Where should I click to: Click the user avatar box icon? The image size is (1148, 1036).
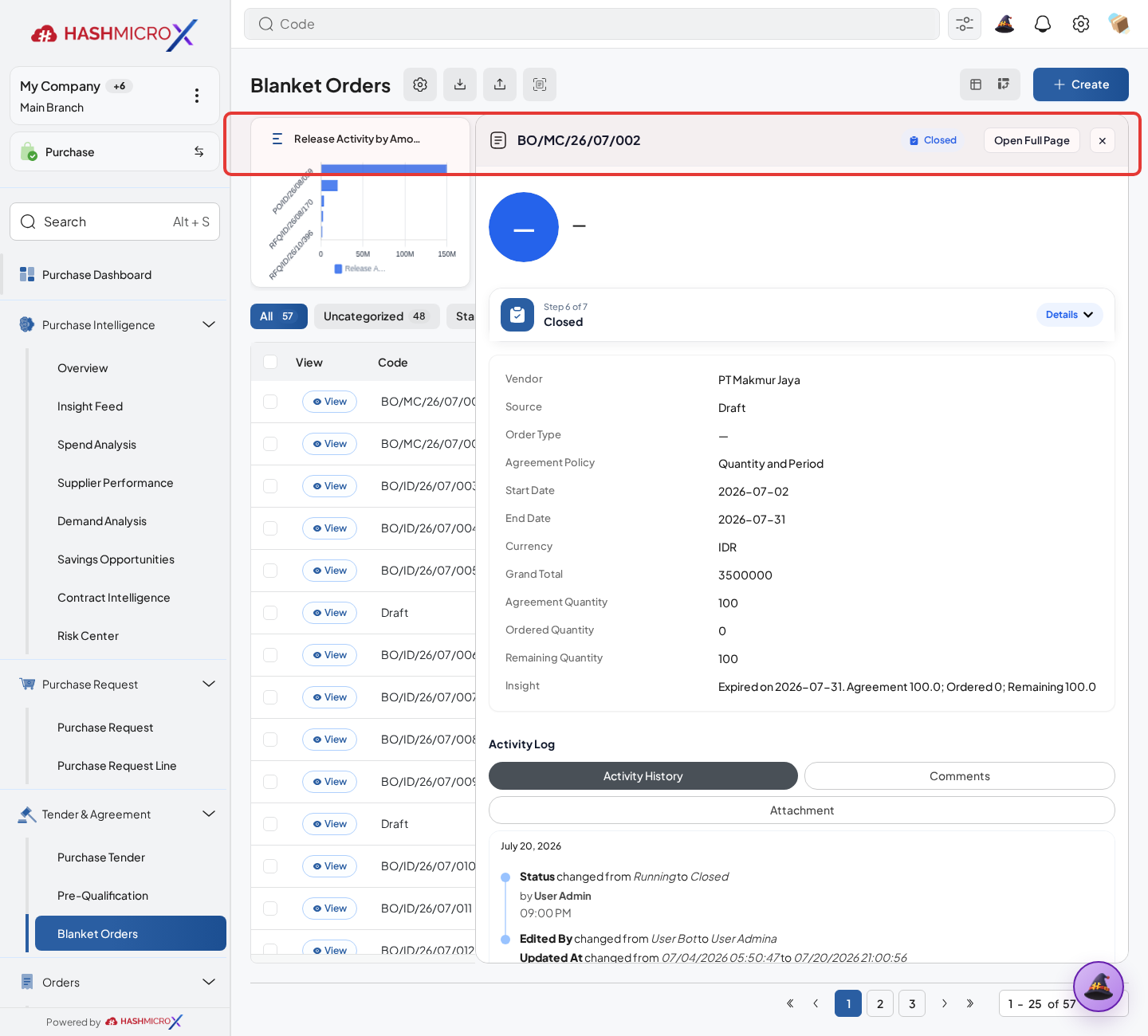1119,24
